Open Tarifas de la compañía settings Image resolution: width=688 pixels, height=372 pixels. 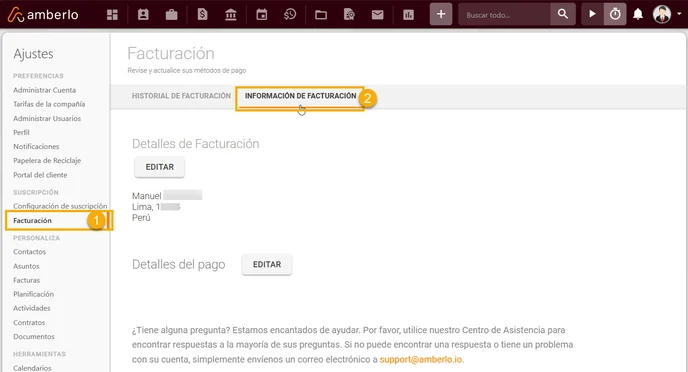pos(49,104)
